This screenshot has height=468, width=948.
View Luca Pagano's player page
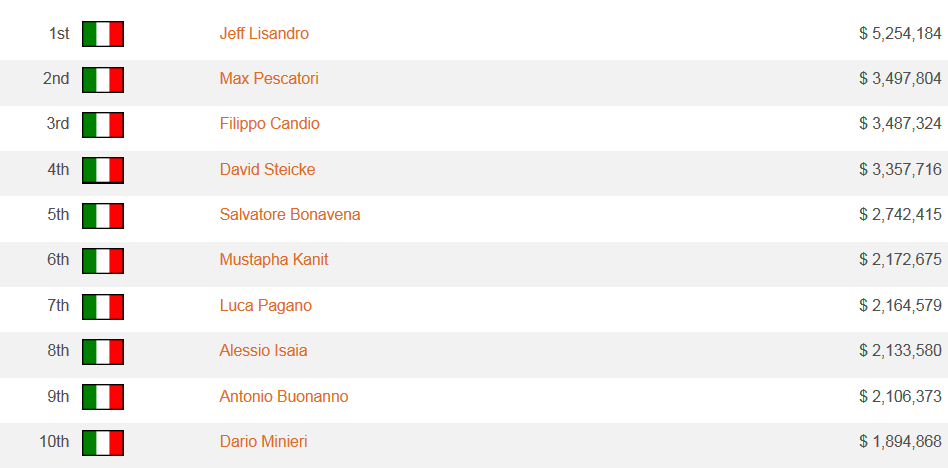pyautogui.click(x=266, y=305)
